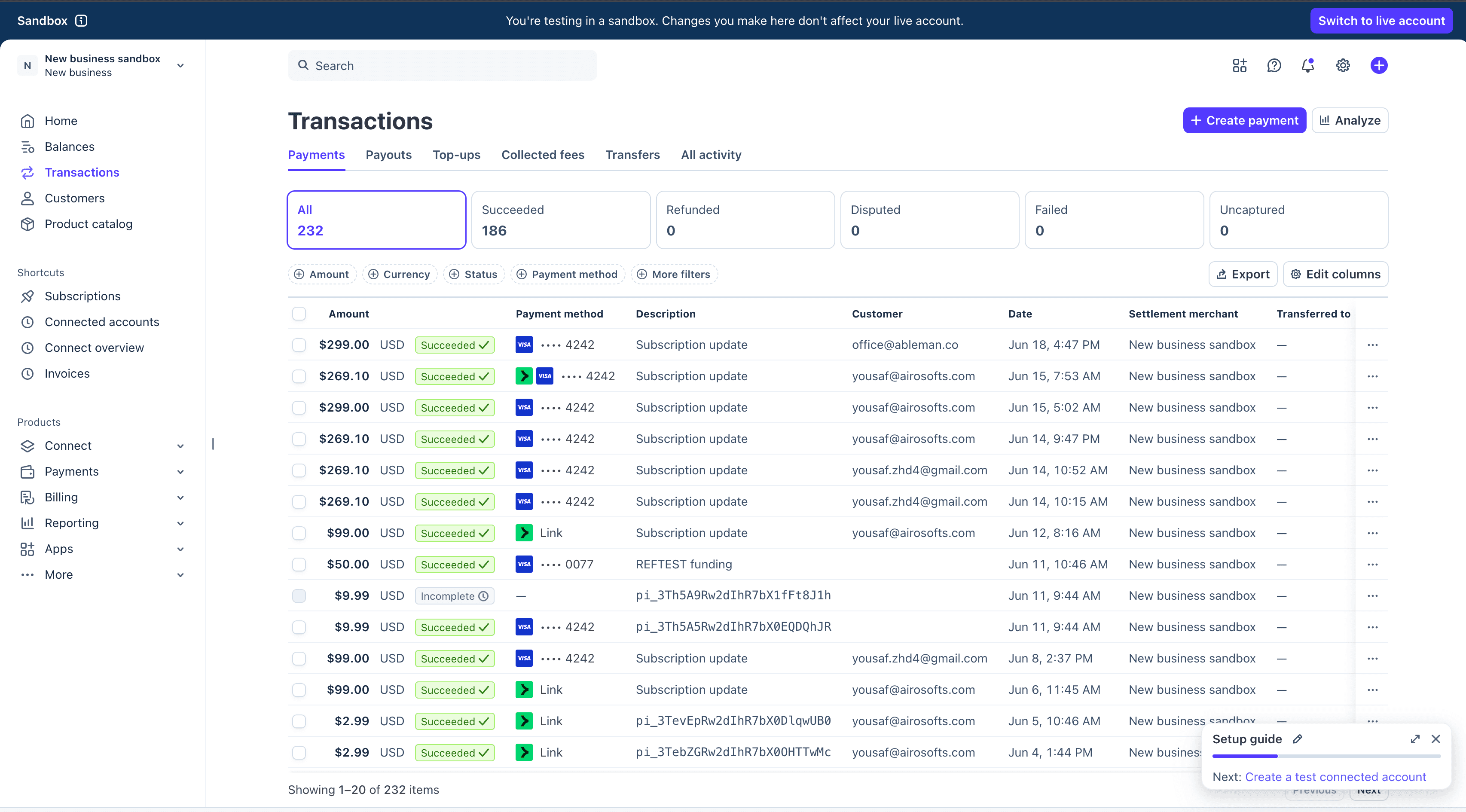Open the Amount filter

coord(321,274)
